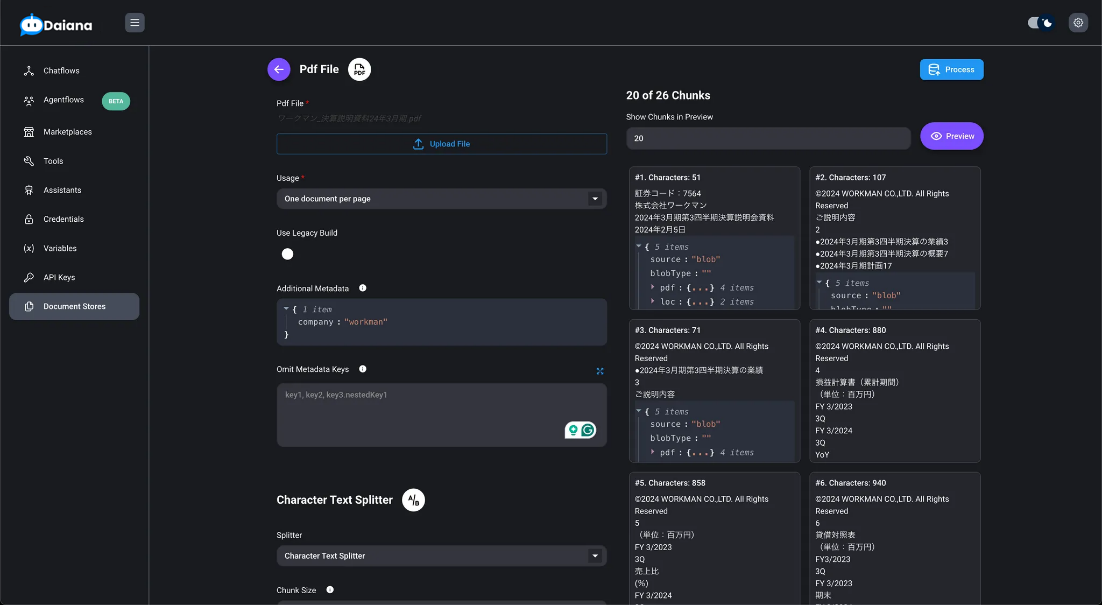Viewport: 1102px width, 605px height.
Task: Expand pdf node in chunk #1 metadata
Action: pyautogui.click(x=652, y=287)
